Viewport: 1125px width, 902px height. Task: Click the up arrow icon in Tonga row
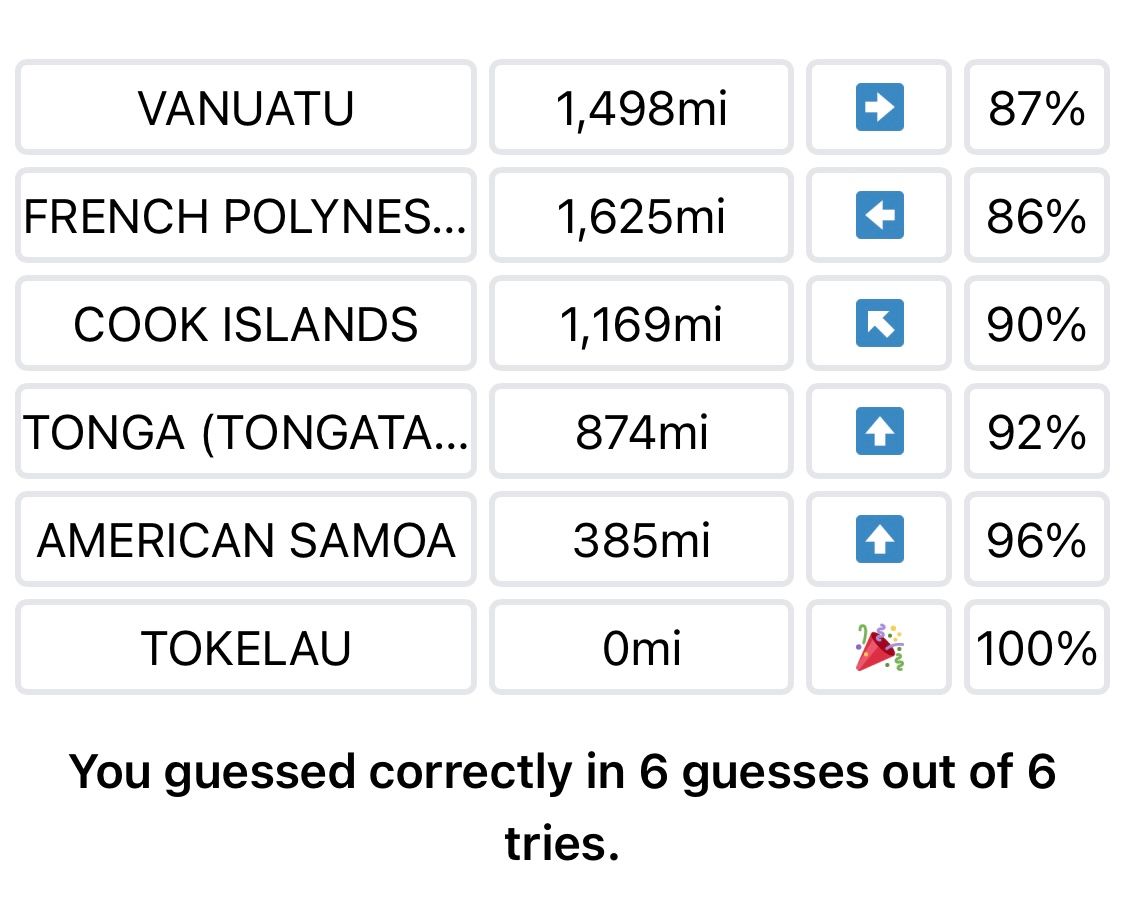[879, 431]
